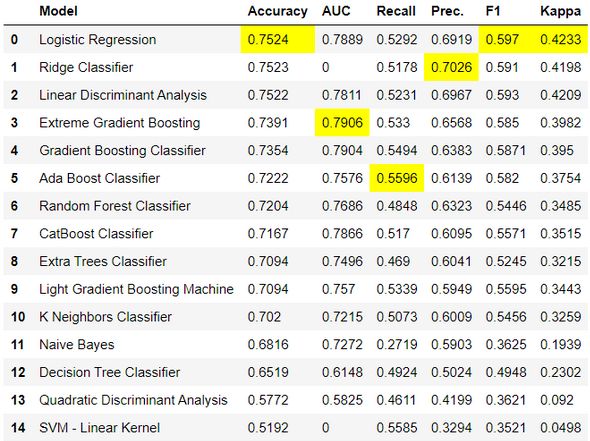590x441 pixels.
Task: Select the Ridge Classifier row label
Action: point(86,67)
